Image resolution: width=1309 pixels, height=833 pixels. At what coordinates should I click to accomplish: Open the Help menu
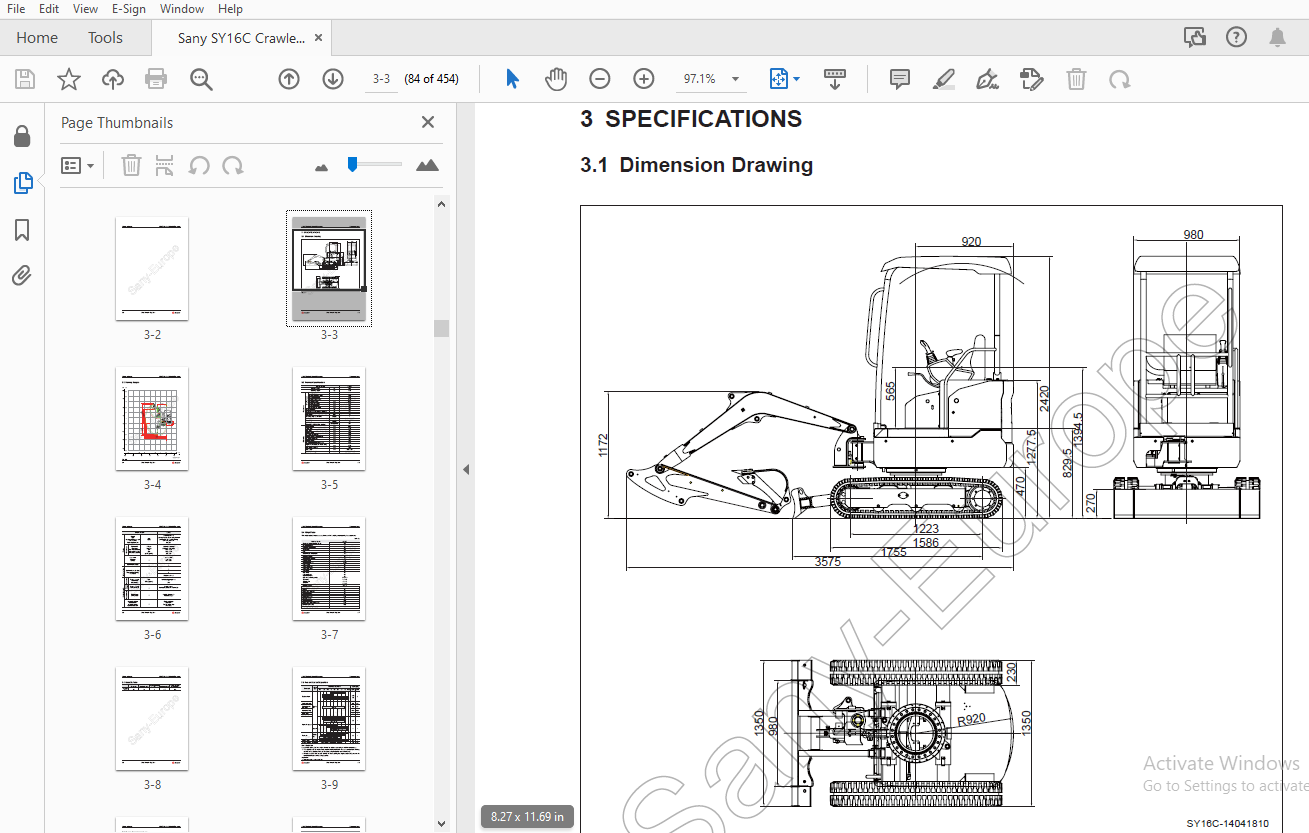point(230,9)
